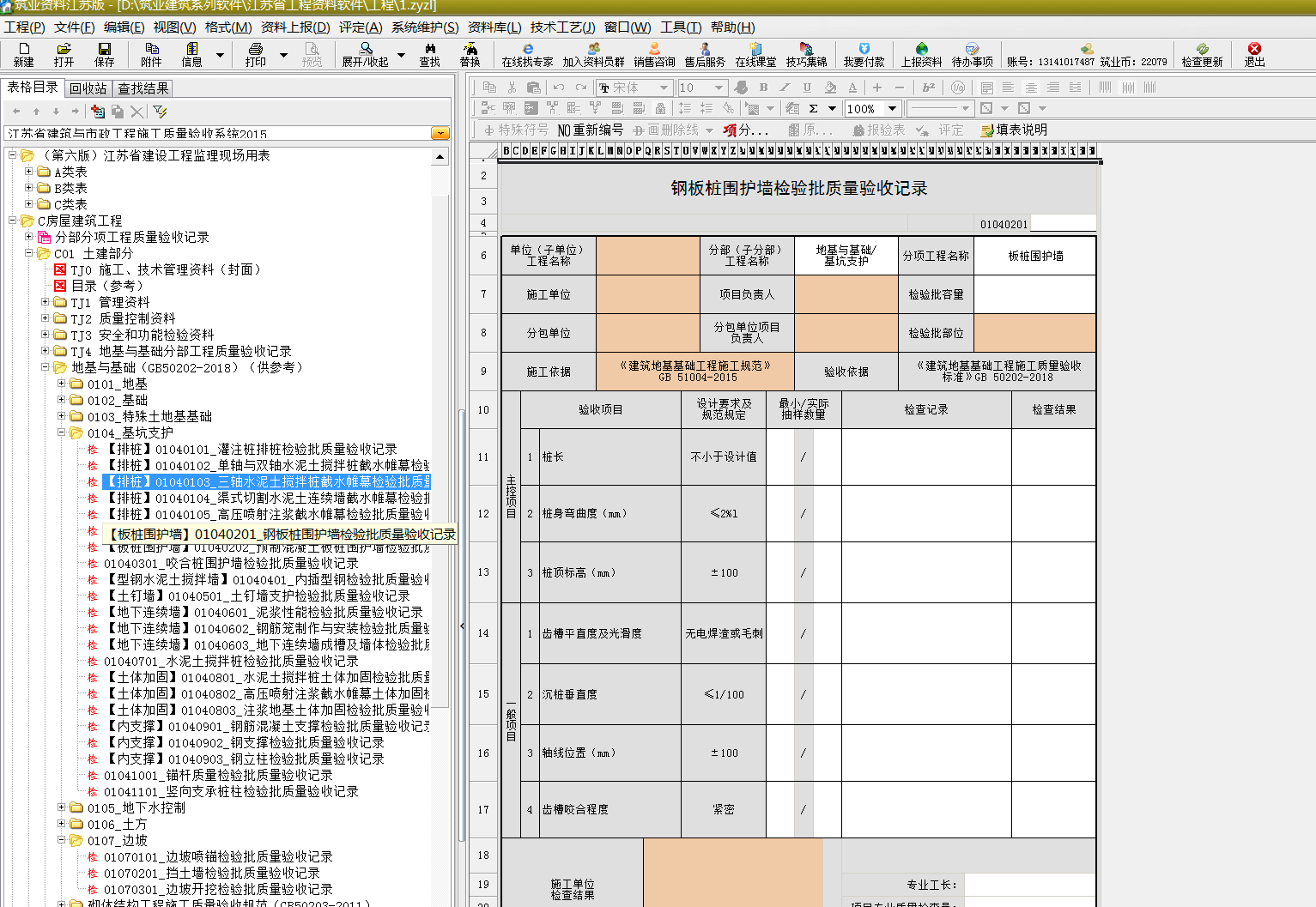Open 我要付款 payment
1316x907 pixels.
point(864,55)
